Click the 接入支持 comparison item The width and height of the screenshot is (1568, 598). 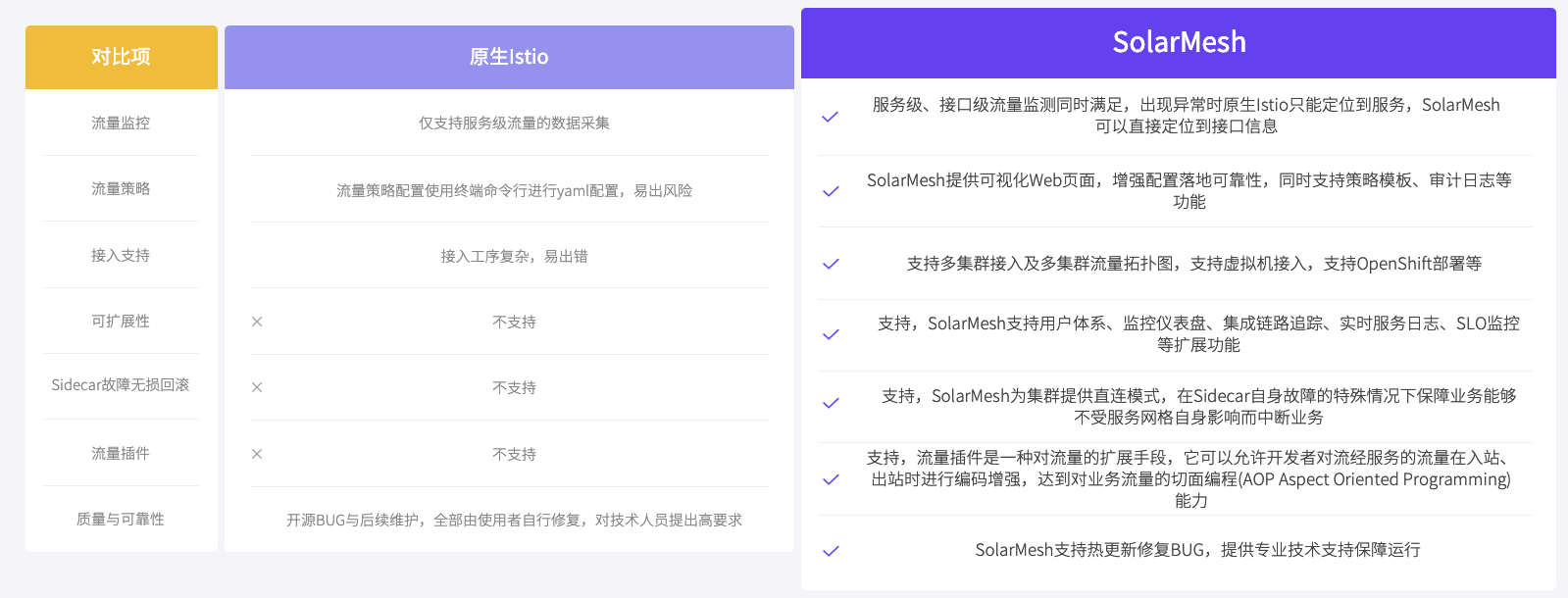tap(121, 256)
